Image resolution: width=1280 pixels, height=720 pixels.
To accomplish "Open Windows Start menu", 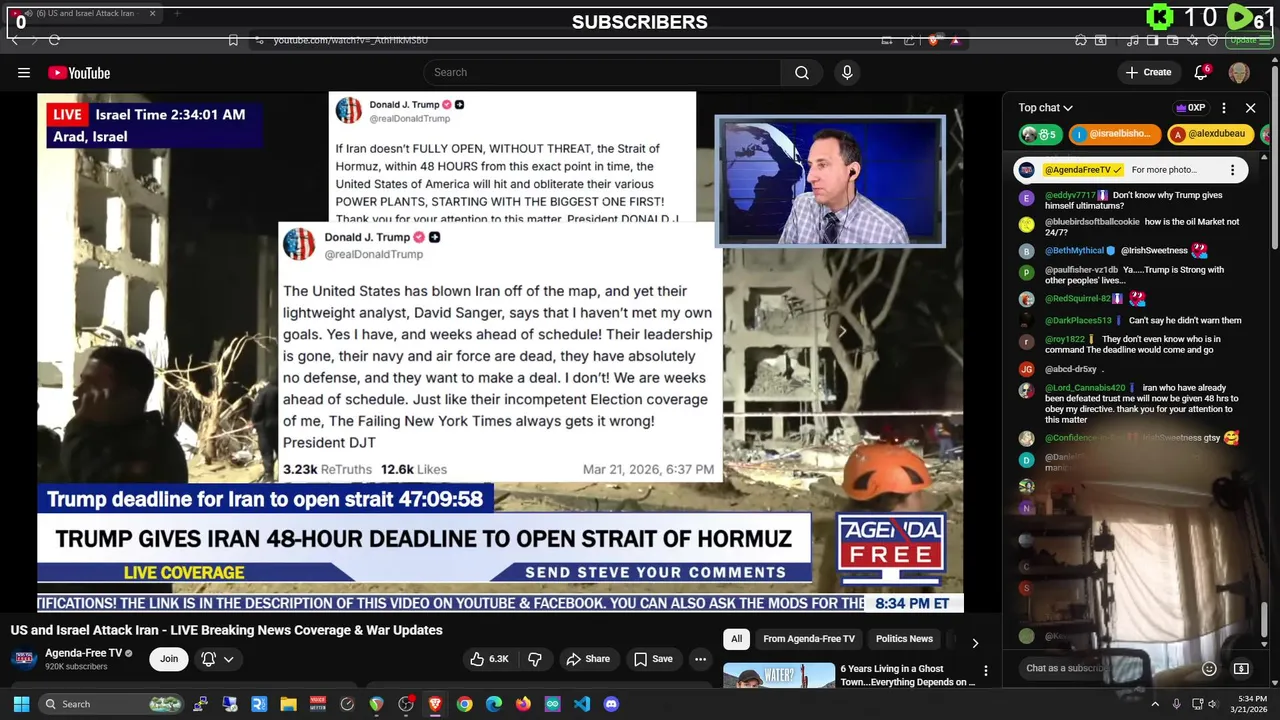I will tap(21, 704).
